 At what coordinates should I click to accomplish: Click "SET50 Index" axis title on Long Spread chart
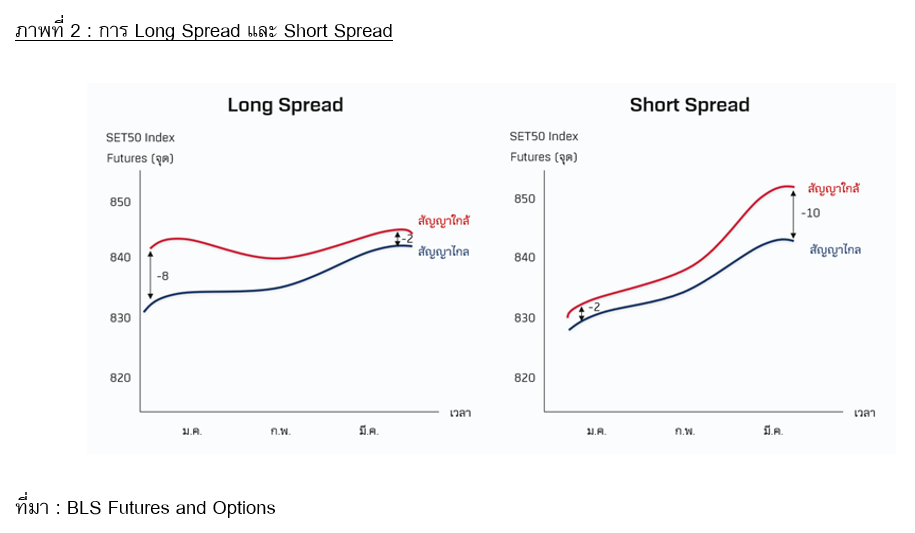coord(140,138)
